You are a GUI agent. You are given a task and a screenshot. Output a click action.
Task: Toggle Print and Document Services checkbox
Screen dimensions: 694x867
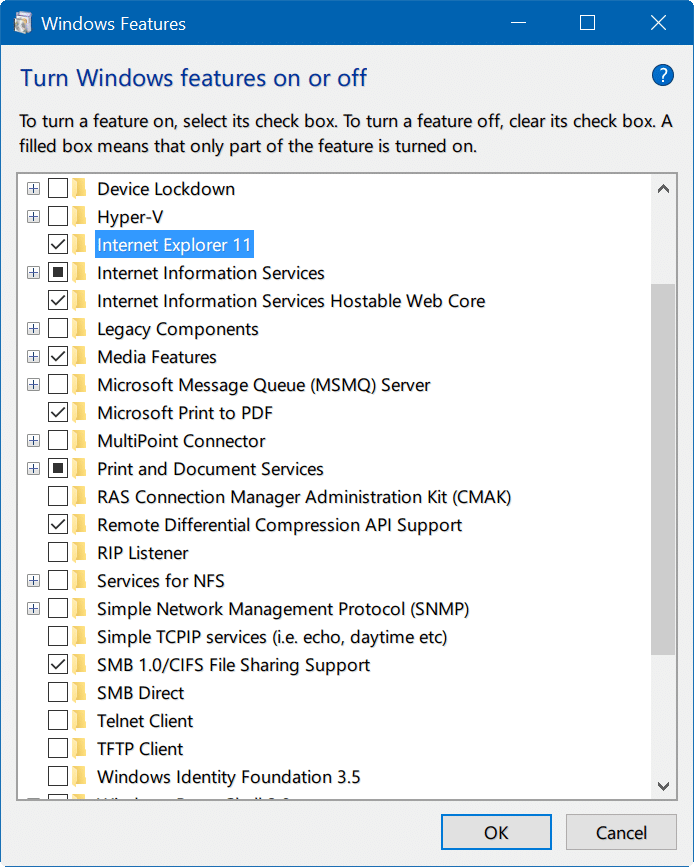click(58, 468)
